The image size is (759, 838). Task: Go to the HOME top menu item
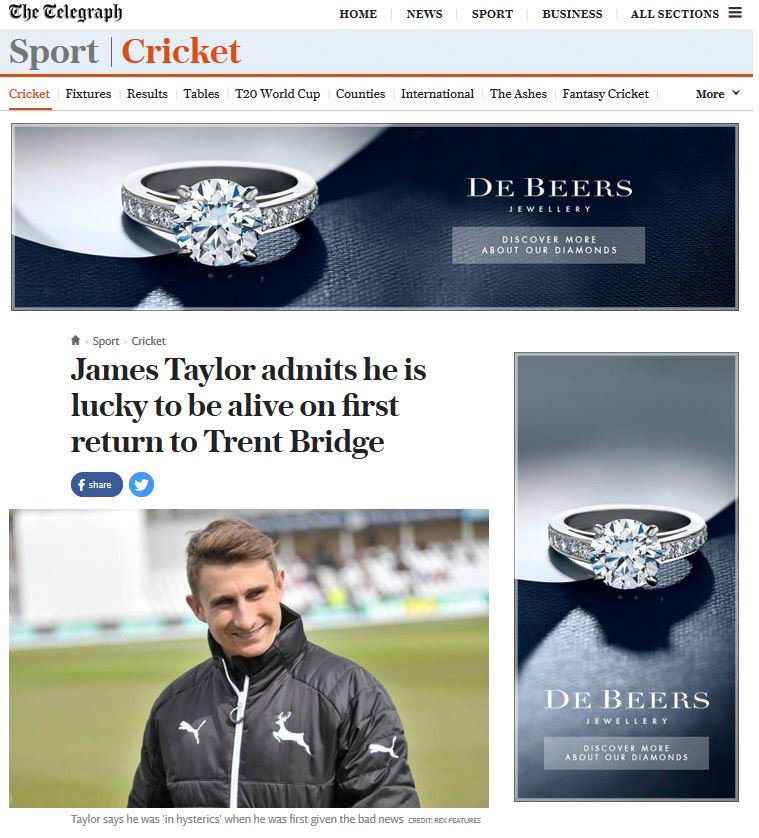pyautogui.click(x=358, y=14)
